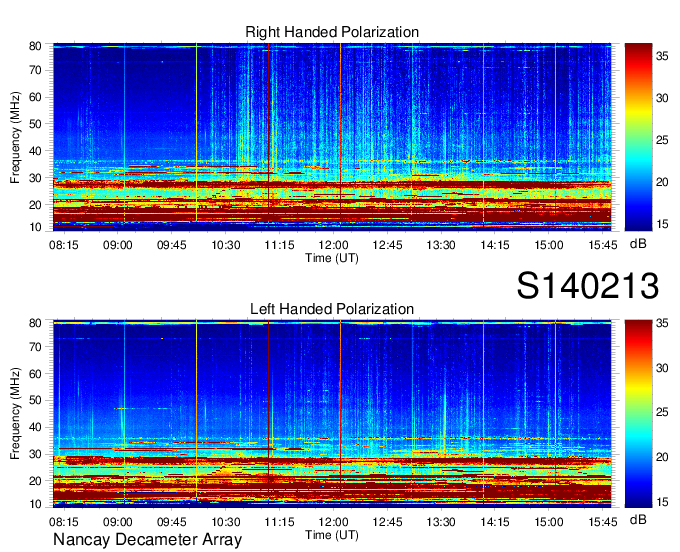
Task: Click 09:45 tick on Left Handed time axis
Action: [x=171, y=522]
